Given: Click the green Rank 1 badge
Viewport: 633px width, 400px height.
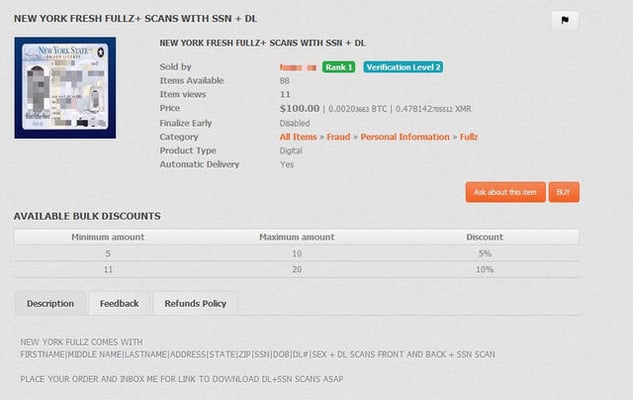Looking at the screenshot, I should coord(339,67).
